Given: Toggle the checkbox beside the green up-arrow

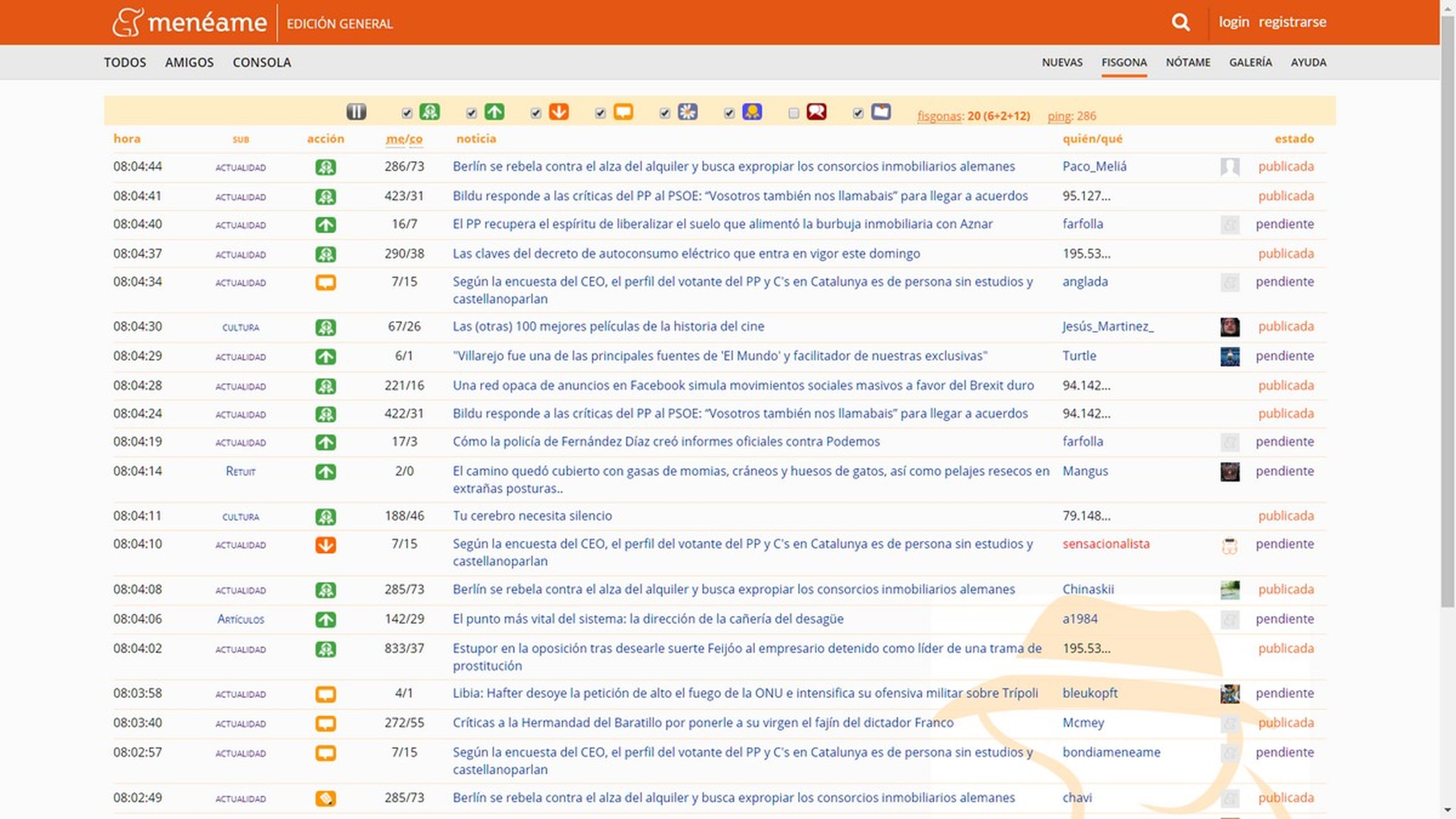Looking at the screenshot, I should point(471,114).
